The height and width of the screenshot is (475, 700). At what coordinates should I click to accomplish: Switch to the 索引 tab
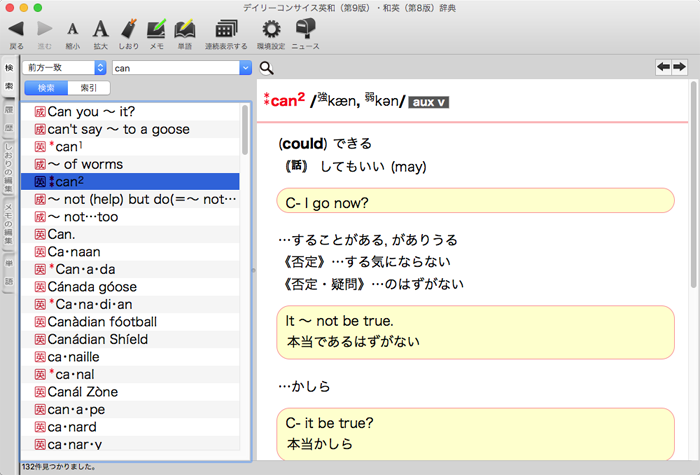click(x=88, y=88)
